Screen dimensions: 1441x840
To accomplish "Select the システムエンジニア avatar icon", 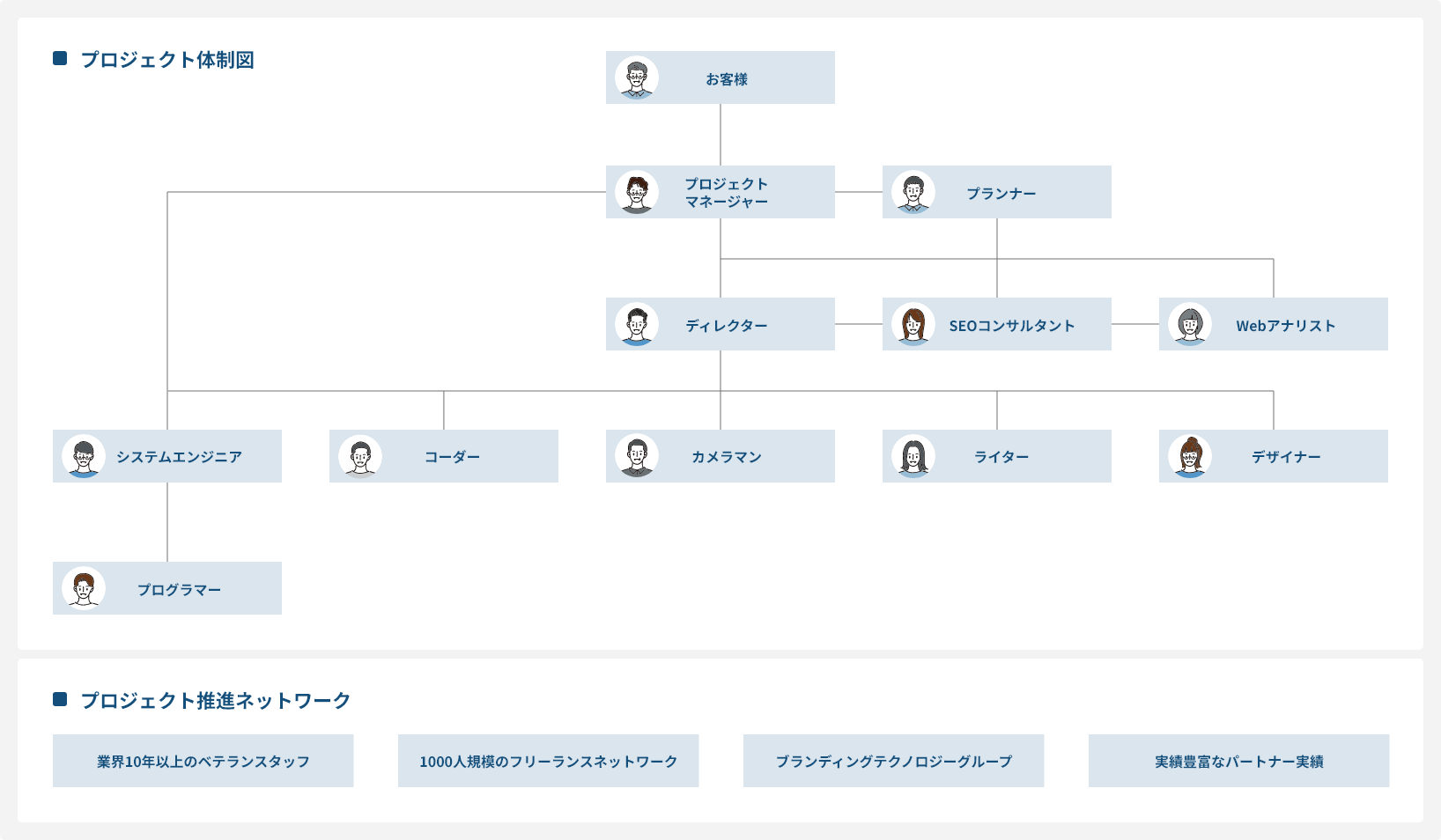I will click(84, 456).
